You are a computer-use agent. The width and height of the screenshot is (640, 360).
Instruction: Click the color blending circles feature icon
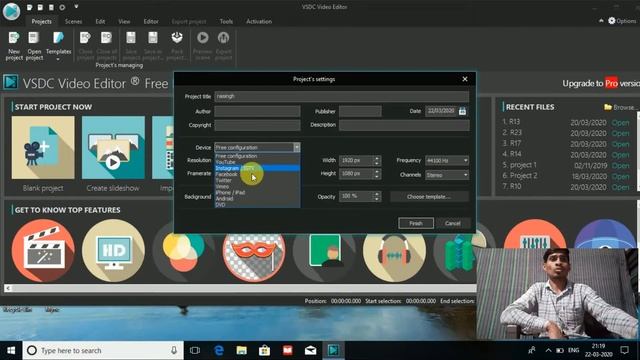183,253
